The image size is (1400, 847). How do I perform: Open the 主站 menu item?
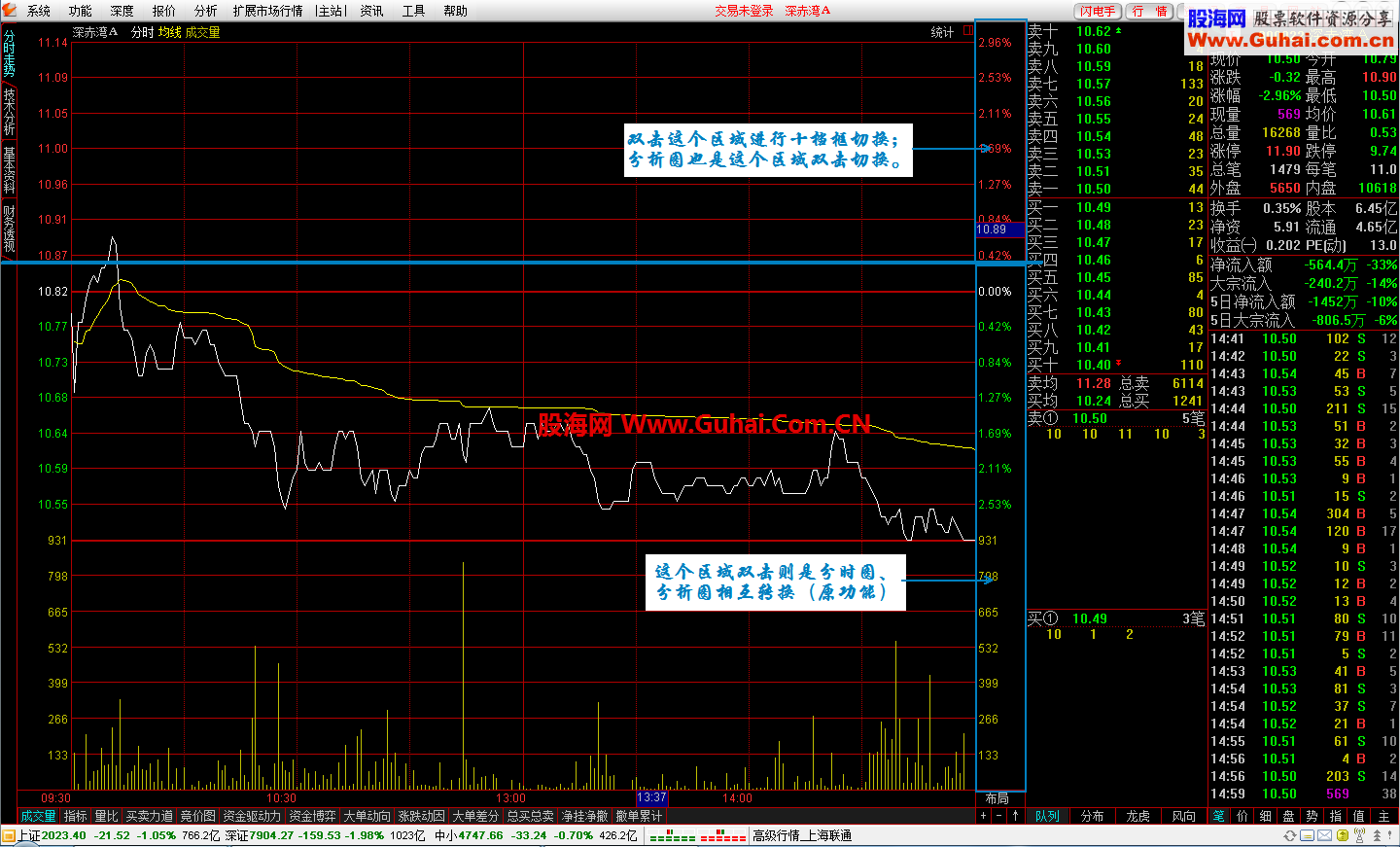(332, 11)
